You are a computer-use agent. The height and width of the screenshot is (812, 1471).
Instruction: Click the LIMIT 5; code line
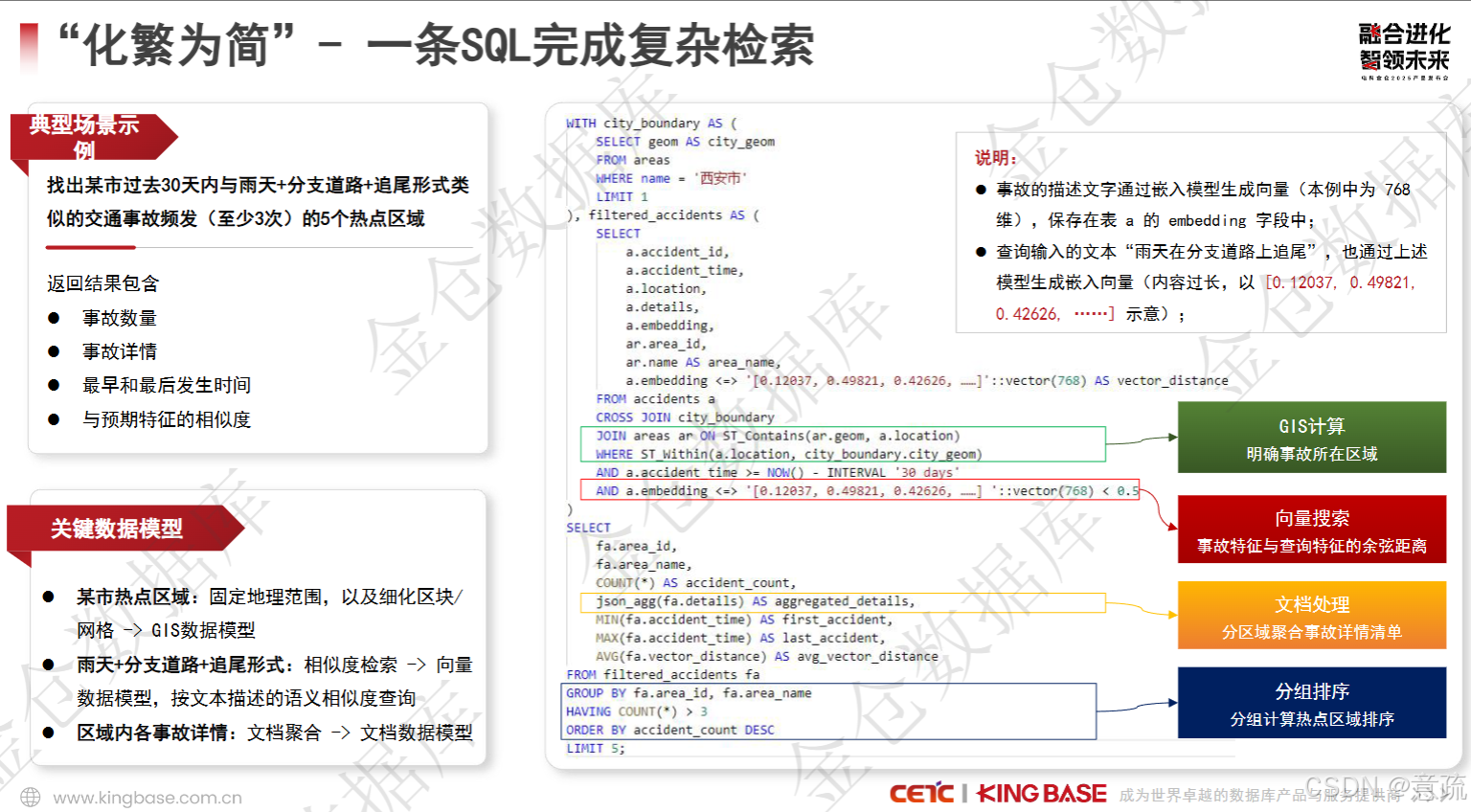click(596, 748)
